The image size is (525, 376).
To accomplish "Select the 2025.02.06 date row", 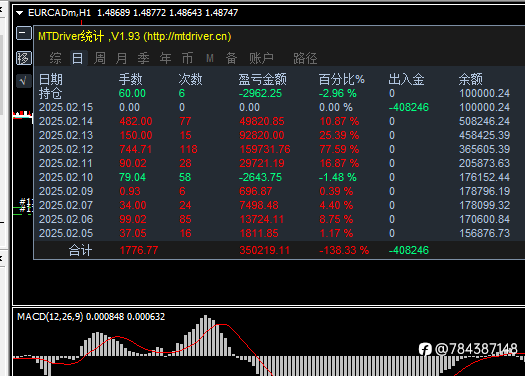I will [66, 219].
